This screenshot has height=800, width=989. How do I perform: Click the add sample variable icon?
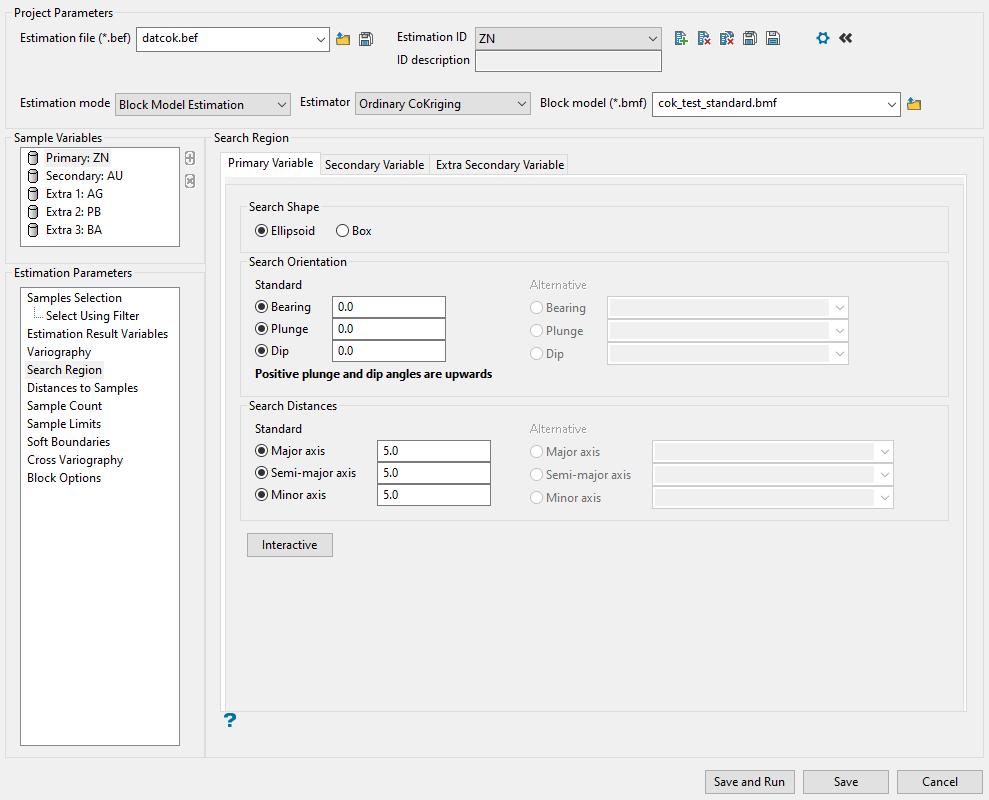(190, 158)
